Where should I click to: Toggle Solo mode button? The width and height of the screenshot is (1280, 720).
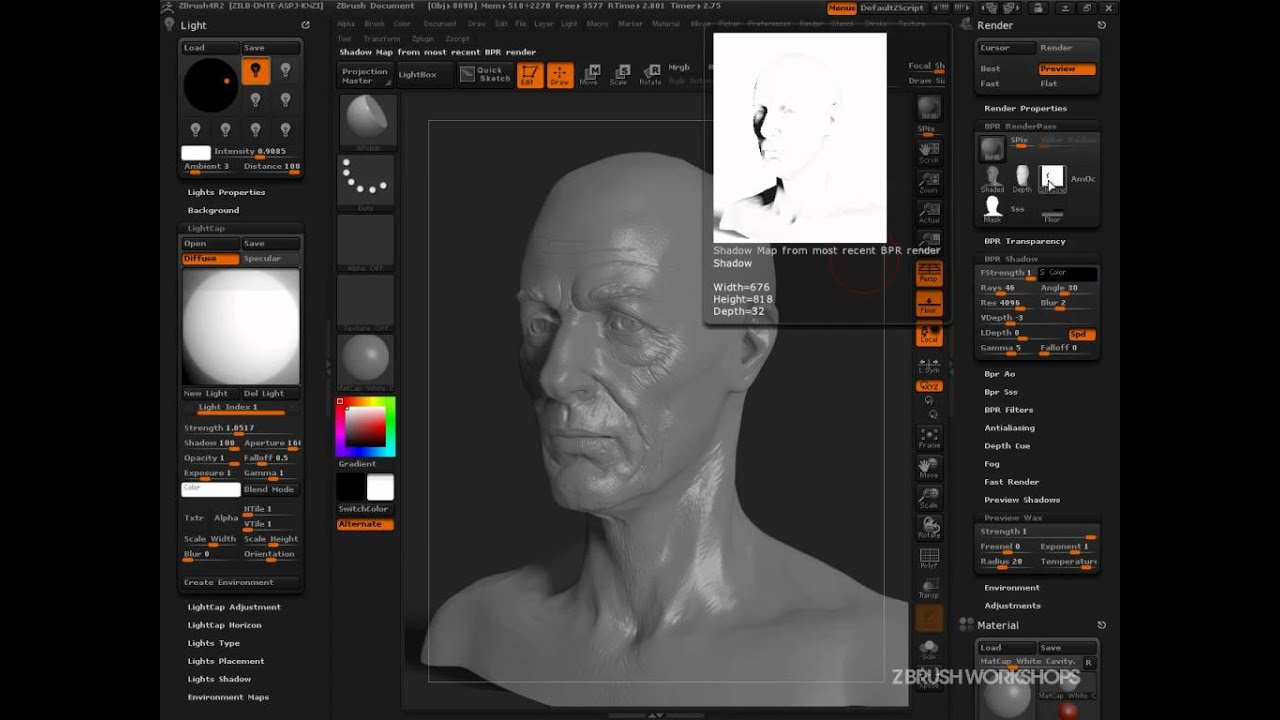point(929,649)
